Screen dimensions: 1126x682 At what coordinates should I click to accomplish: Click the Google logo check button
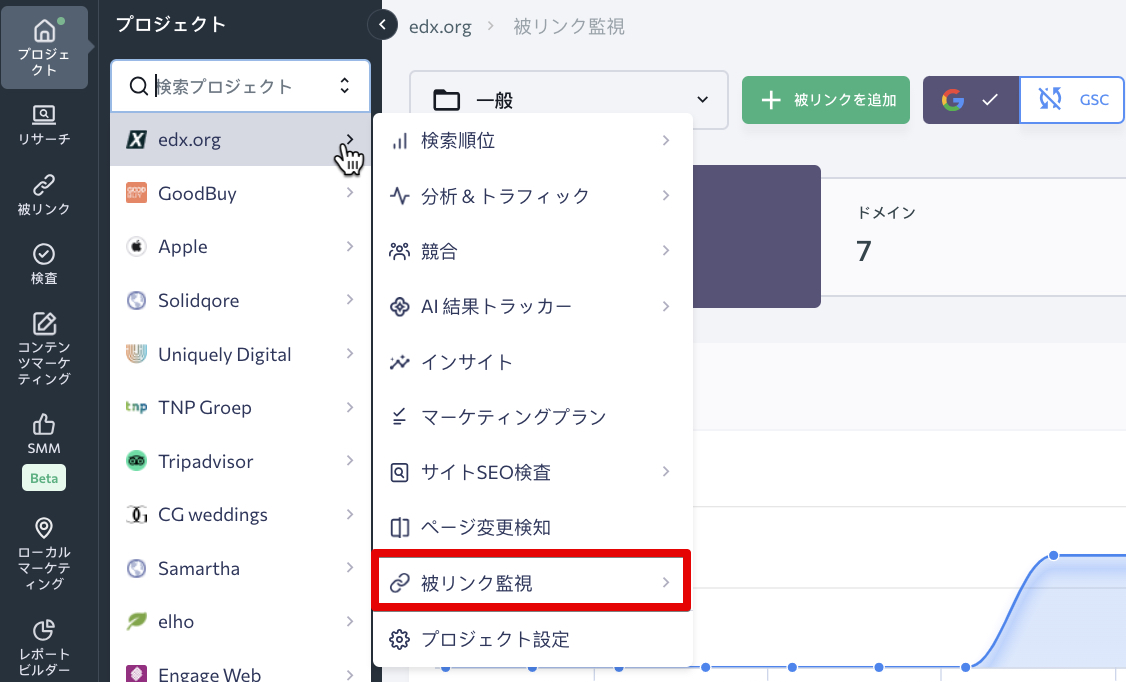971,100
